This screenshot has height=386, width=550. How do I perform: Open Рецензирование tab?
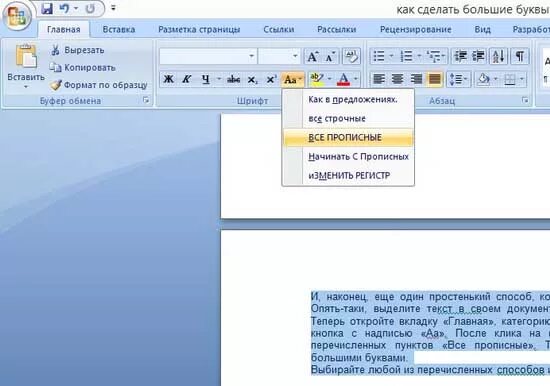416,29
